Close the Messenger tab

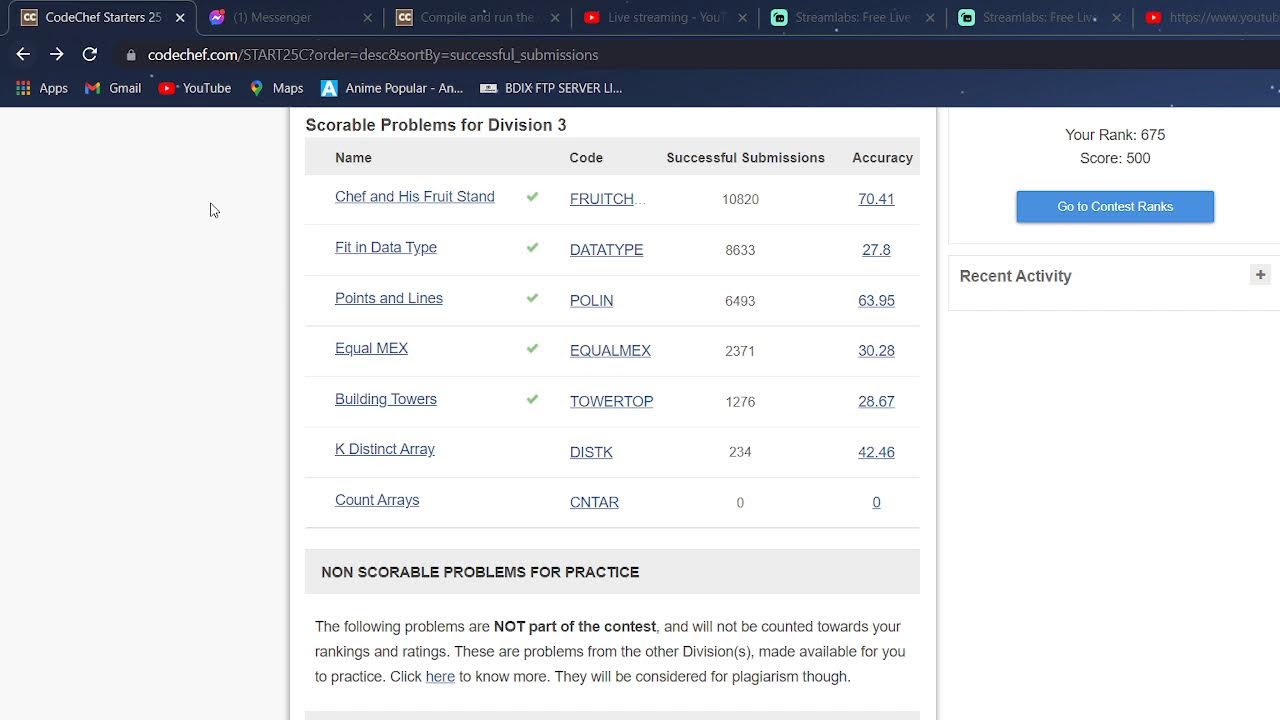367,18
